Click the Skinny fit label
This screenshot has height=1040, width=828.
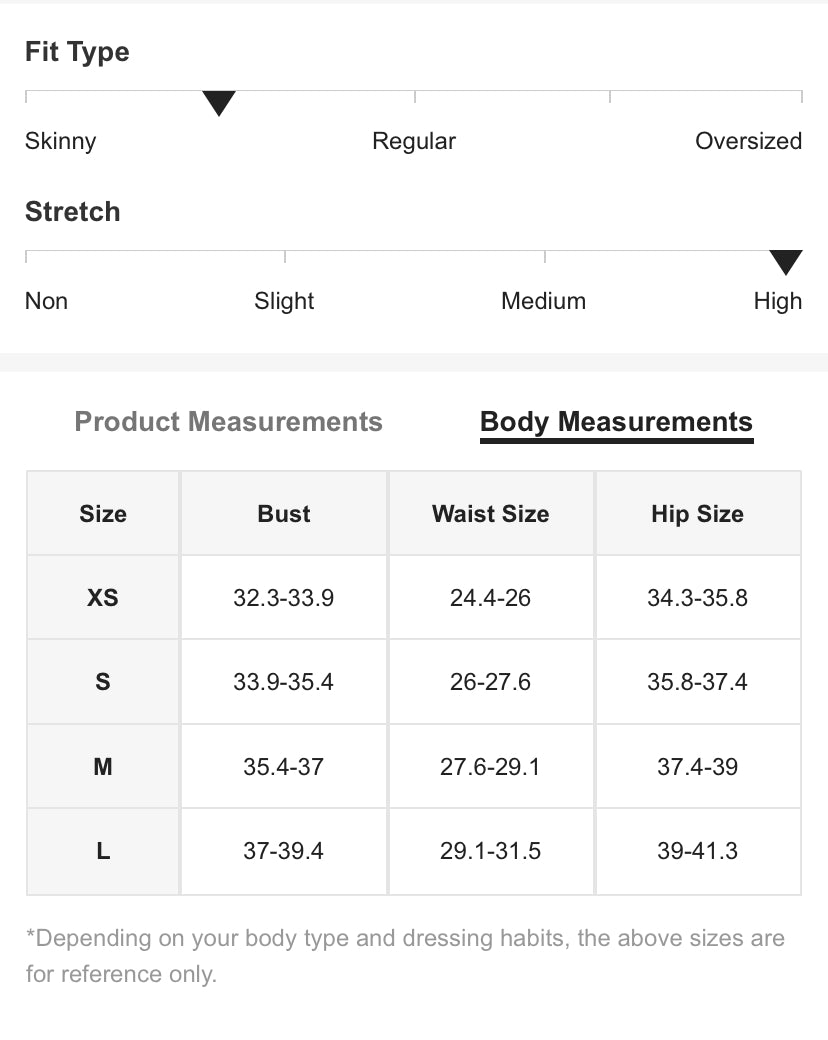point(61,141)
